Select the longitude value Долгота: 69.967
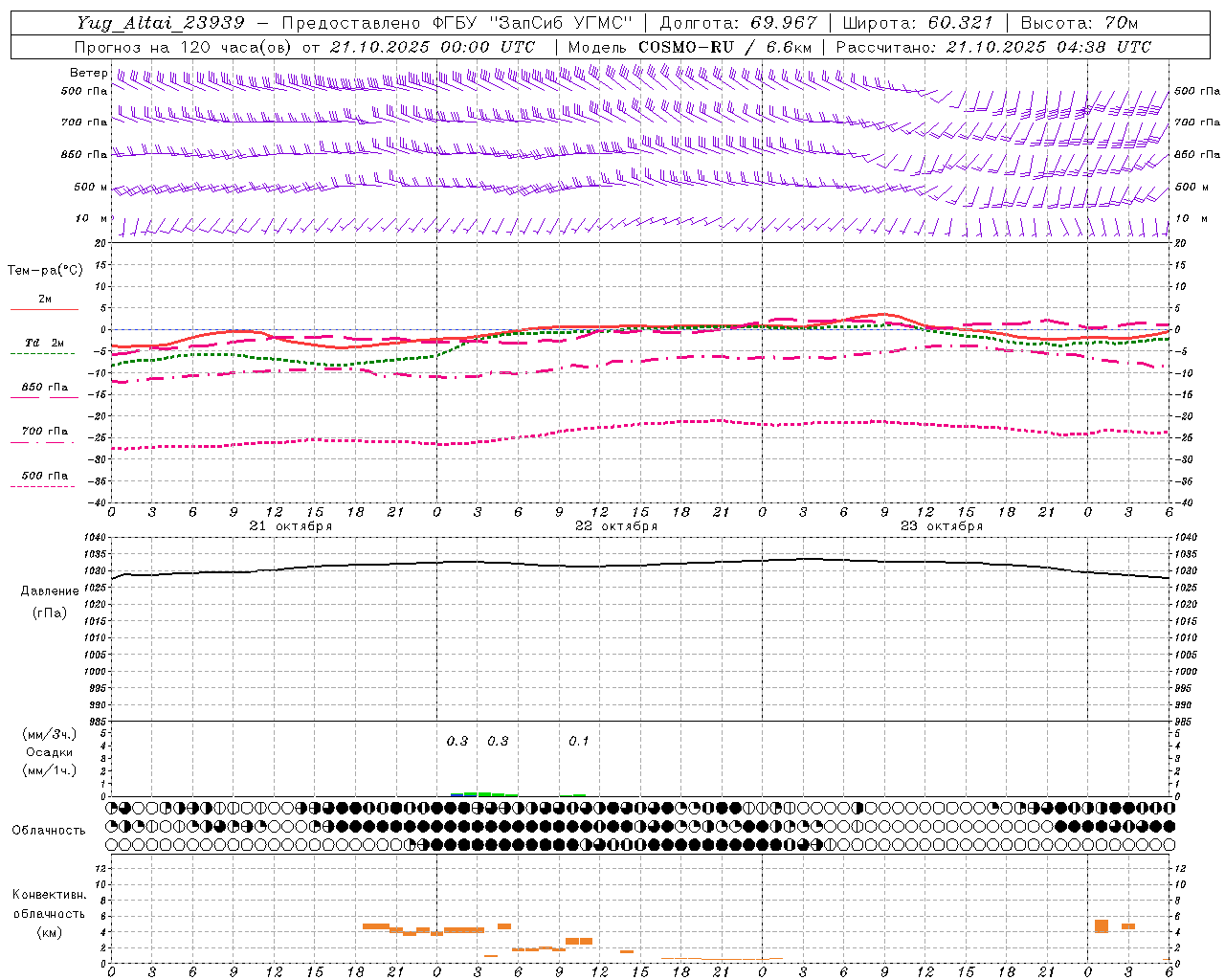Image resolution: width=1225 pixels, height=980 pixels. pos(738,23)
